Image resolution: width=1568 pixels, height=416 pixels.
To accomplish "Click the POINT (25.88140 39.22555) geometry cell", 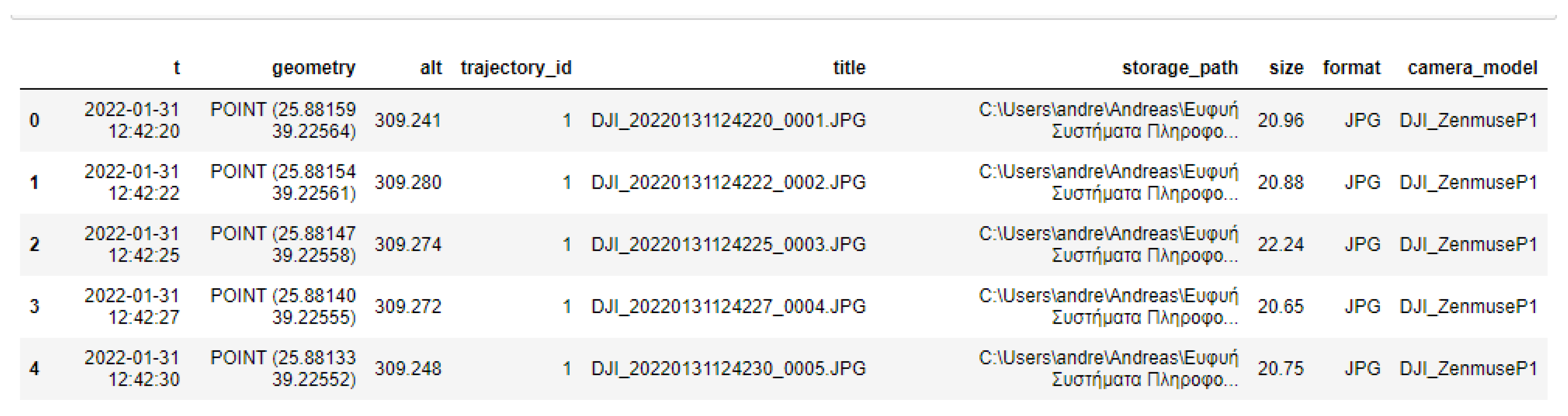I will pyautogui.click(x=283, y=307).
